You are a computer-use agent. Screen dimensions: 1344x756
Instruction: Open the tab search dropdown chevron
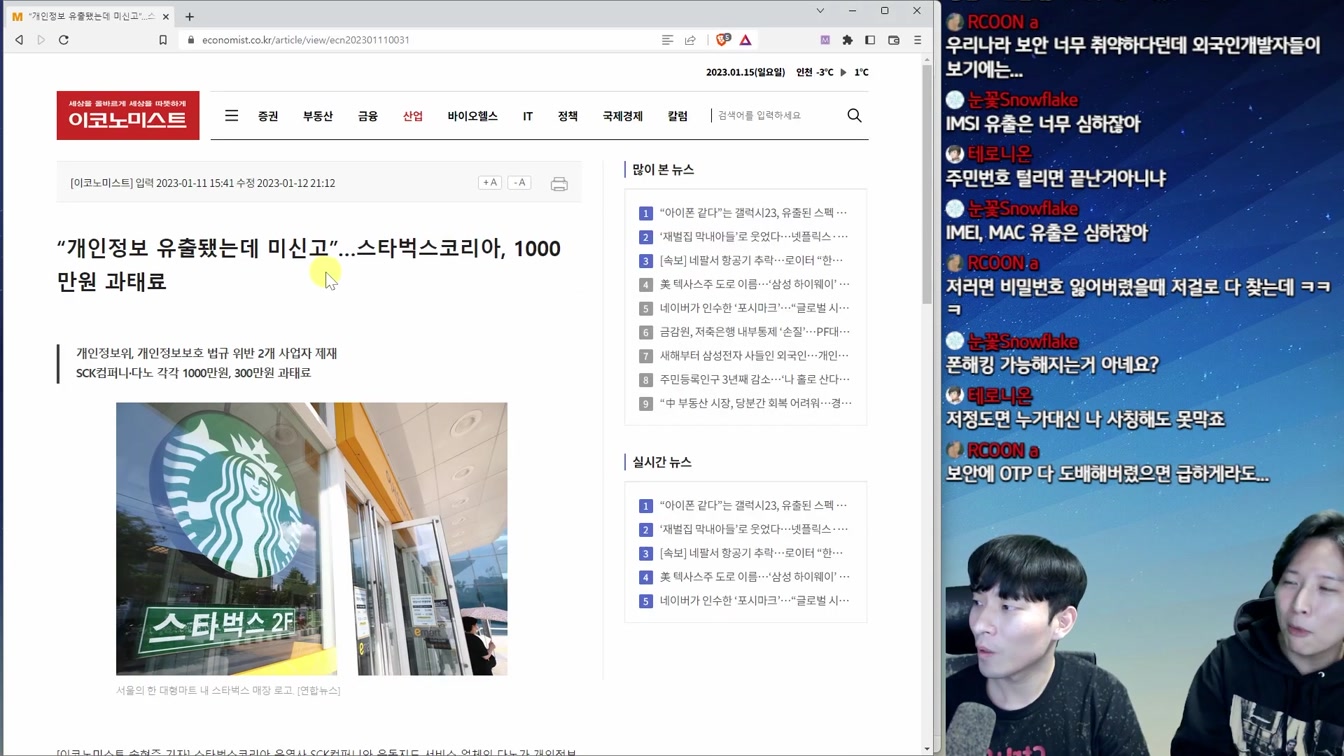coord(820,11)
